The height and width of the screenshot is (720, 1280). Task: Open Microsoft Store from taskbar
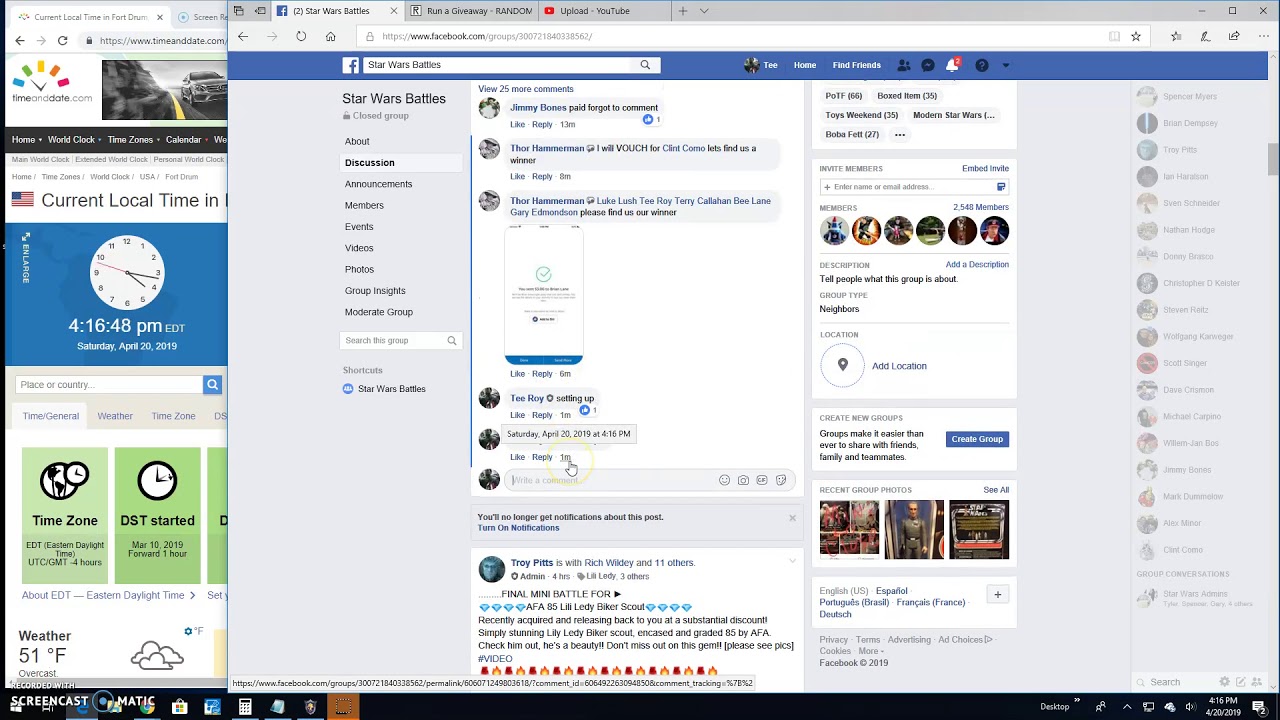[x=179, y=707]
